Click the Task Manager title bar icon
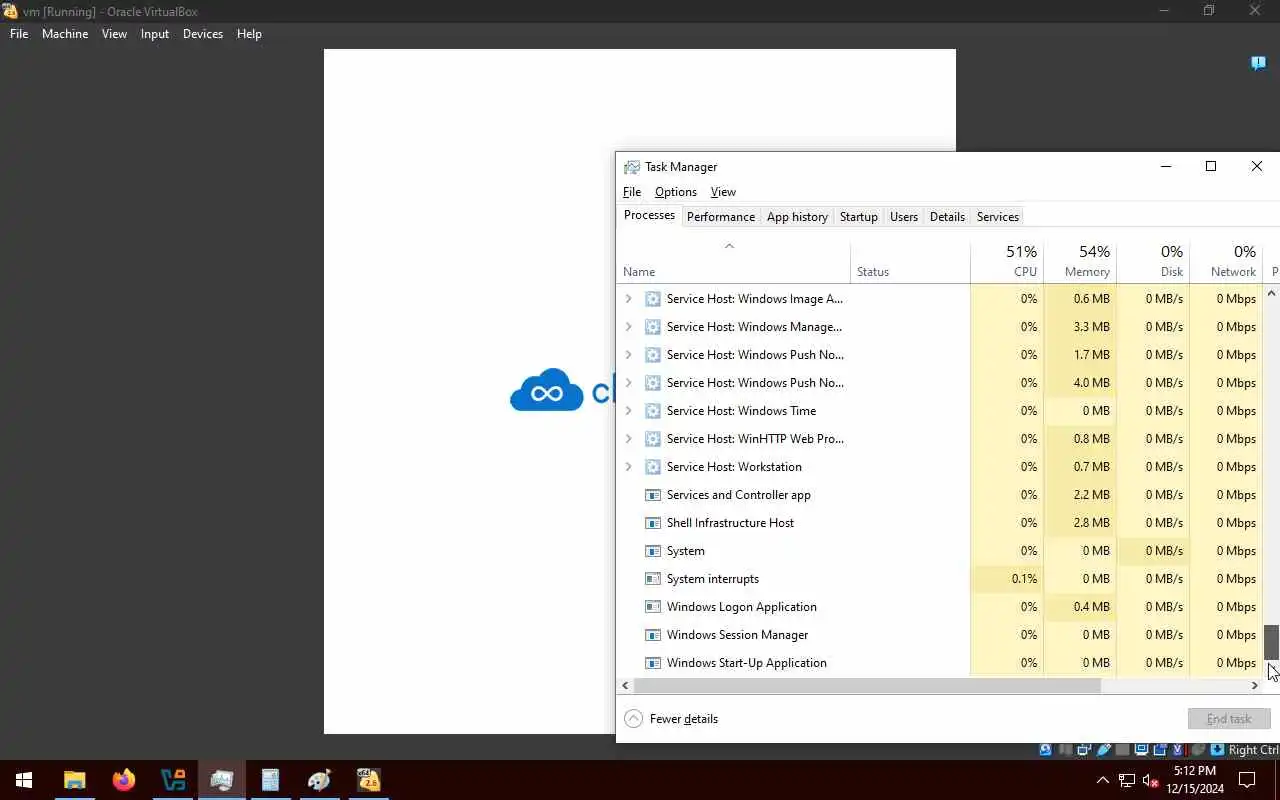This screenshot has width=1280, height=800. (x=632, y=167)
